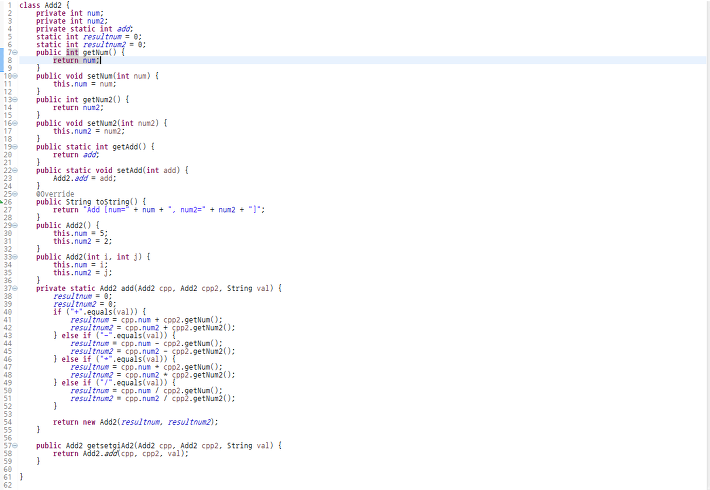The height and width of the screenshot is (490, 710).
Task: Click 'this.num = i;' on line 34
Action: point(81,264)
